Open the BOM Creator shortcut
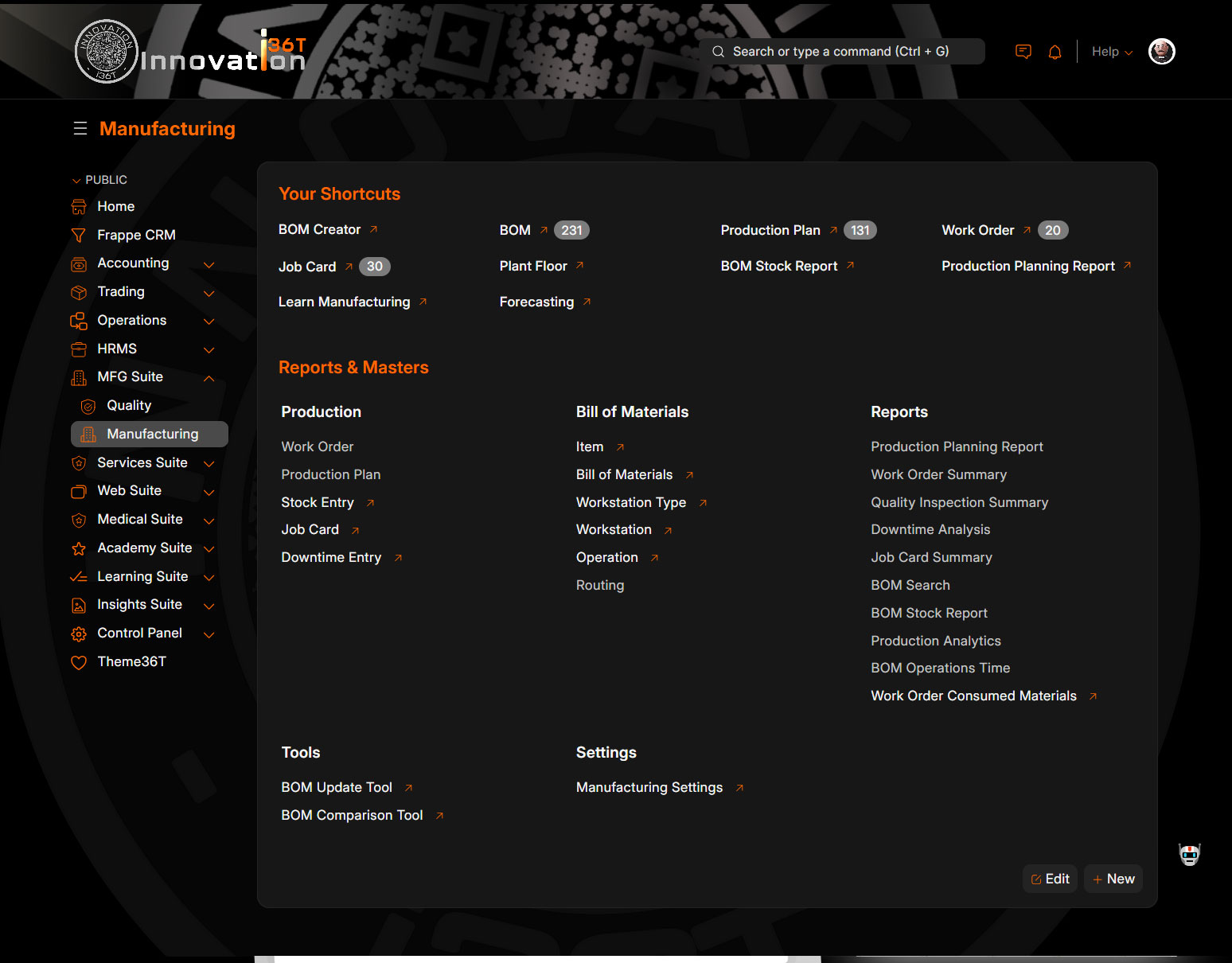 (320, 230)
